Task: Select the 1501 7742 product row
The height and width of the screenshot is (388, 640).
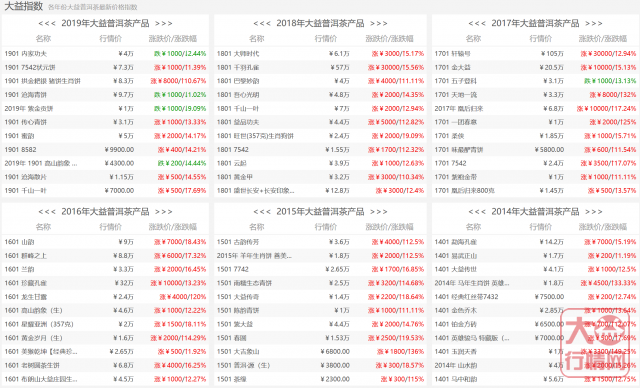Action: pyautogui.click(x=320, y=269)
